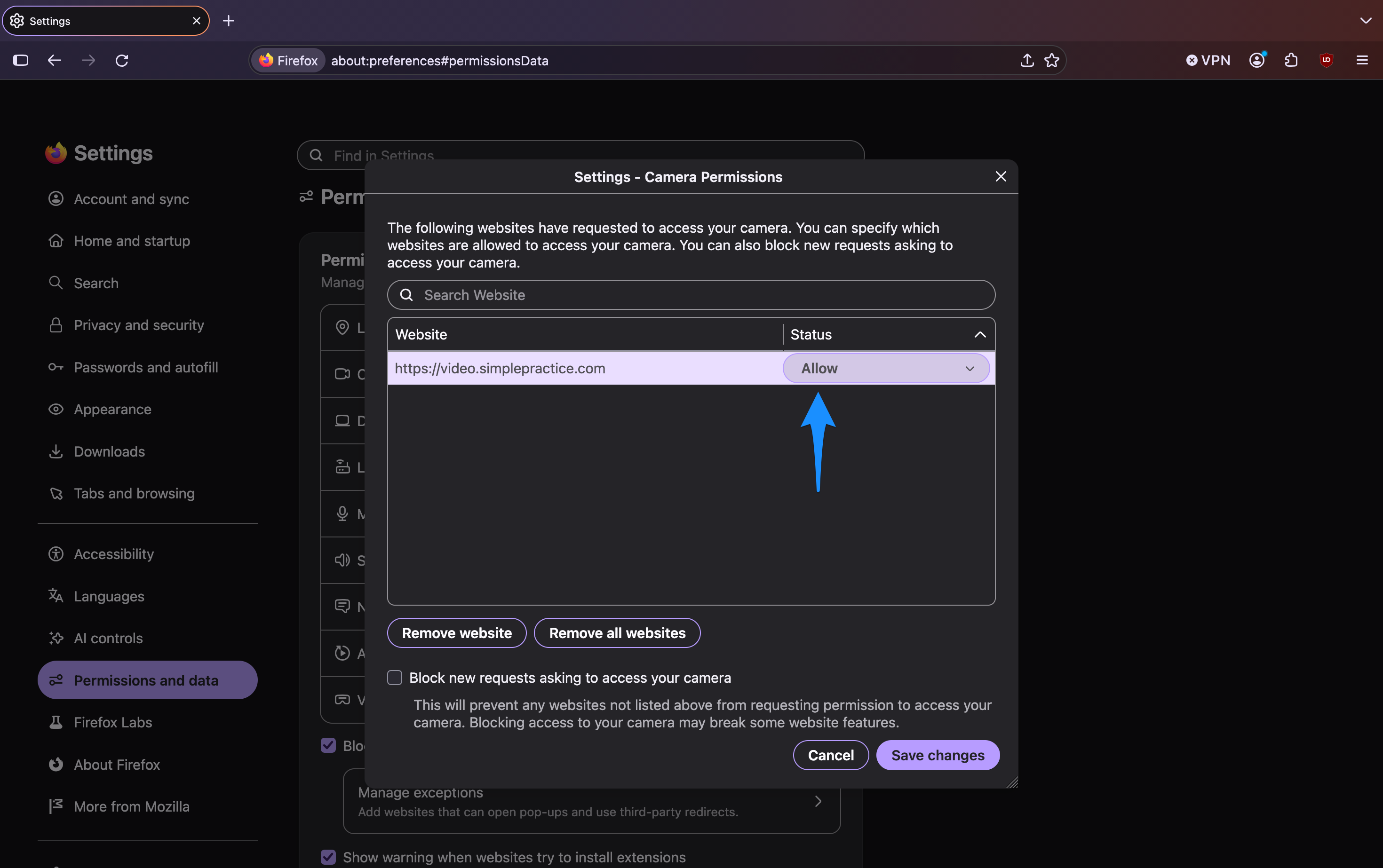Open AI controls settings
The height and width of the screenshot is (868, 1383).
pyautogui.click(x=147, y=639)
